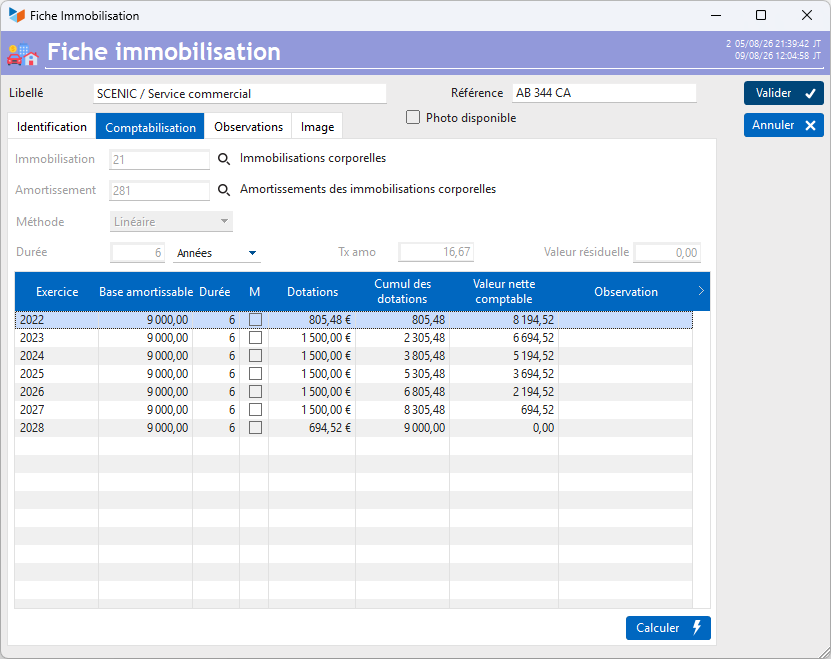
Task: Click in the Libellé text field
Action: [240, 94]
